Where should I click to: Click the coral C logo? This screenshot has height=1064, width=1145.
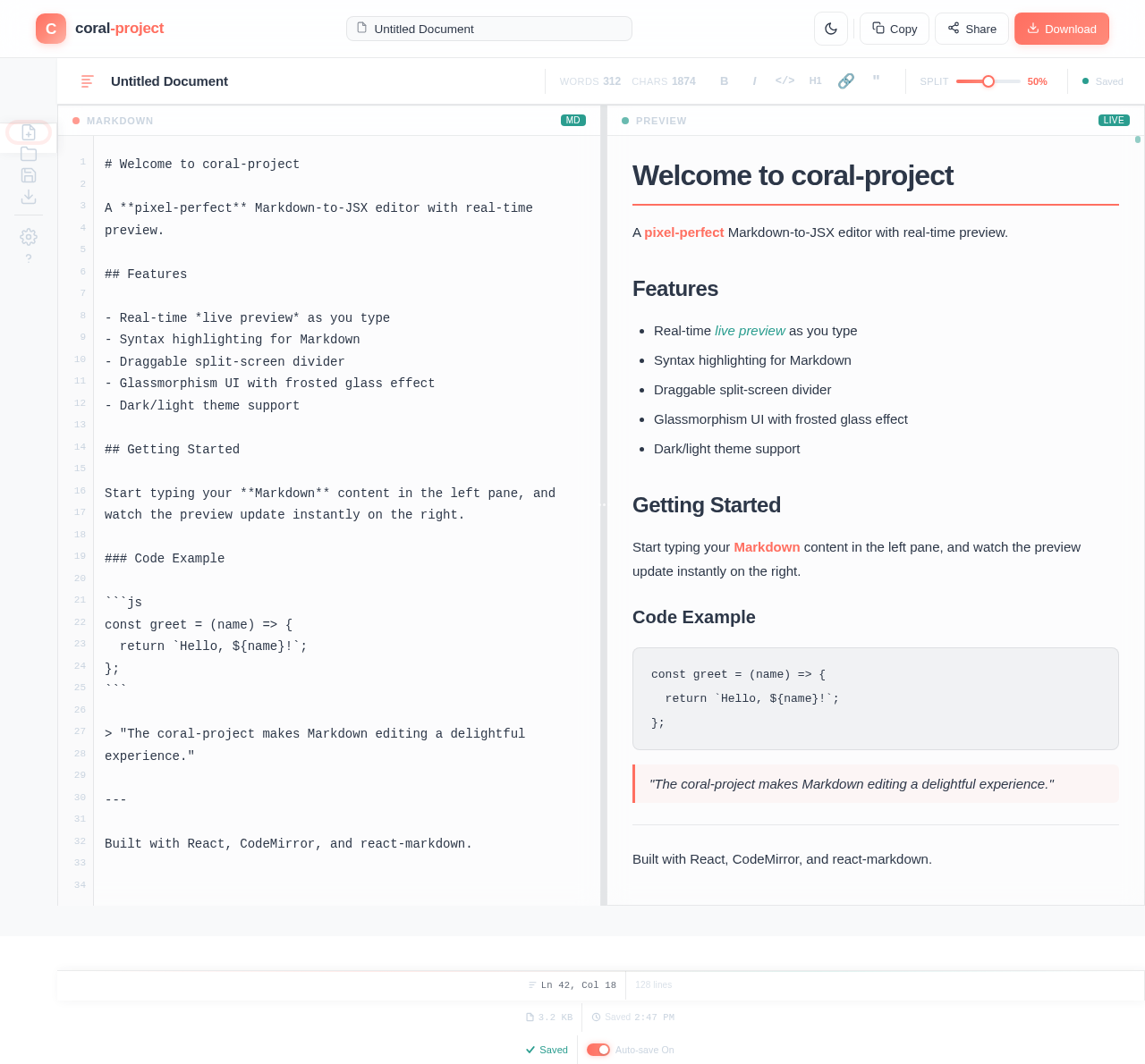(51, 29)
